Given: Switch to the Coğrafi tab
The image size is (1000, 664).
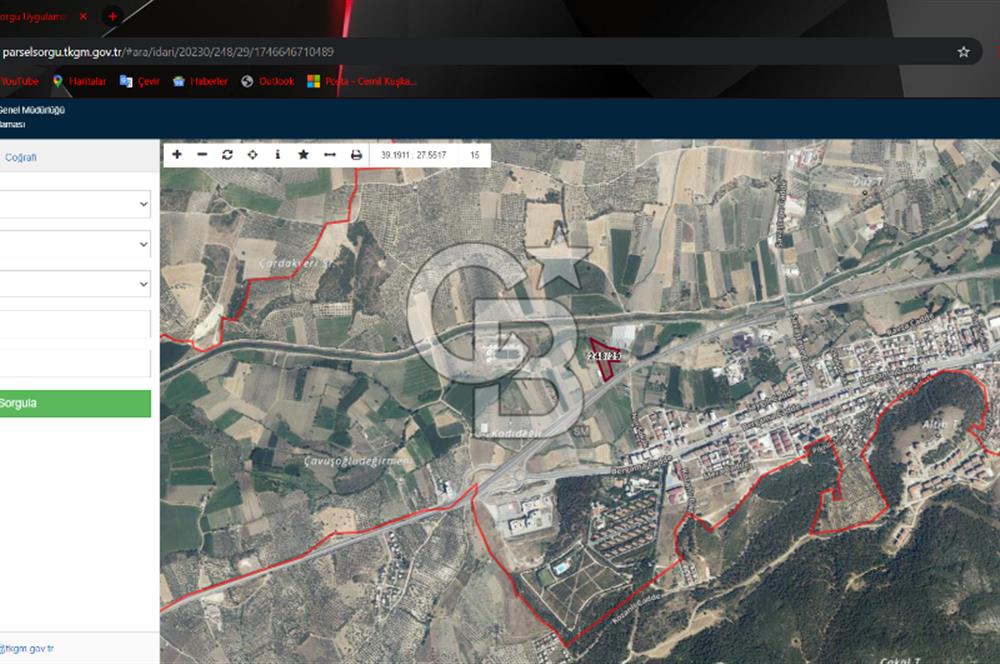Looking at the screenshot, I should click(21, 157).
